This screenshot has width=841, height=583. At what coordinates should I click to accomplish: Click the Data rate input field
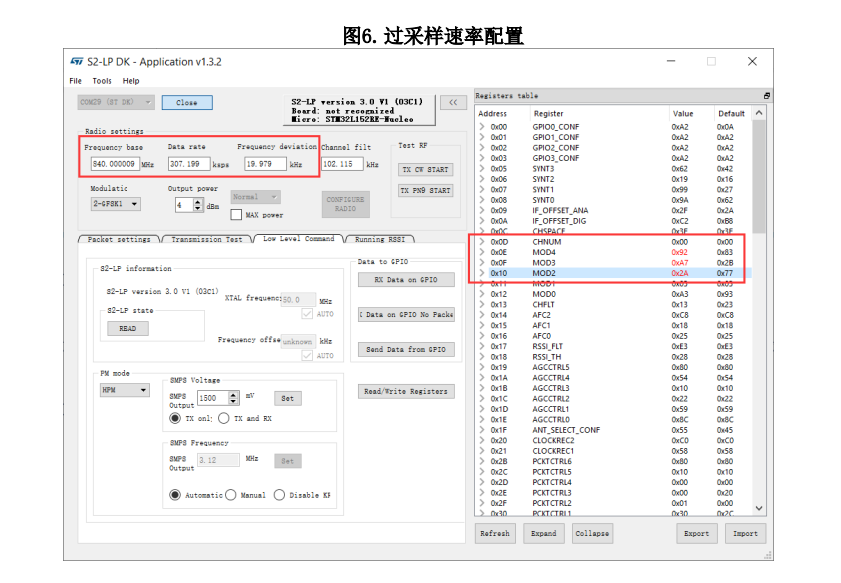[189, 164]
